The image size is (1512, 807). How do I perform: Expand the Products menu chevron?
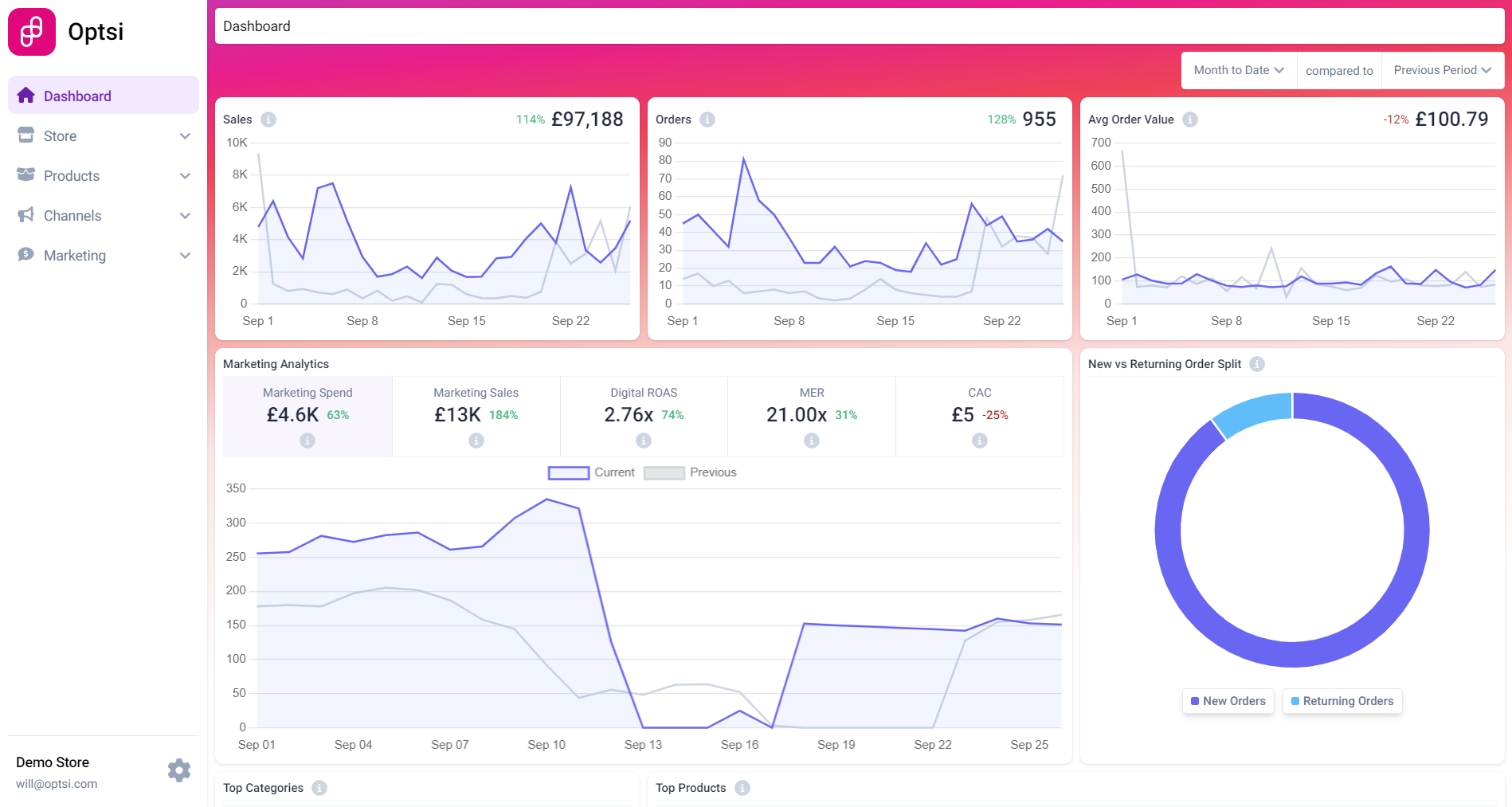(185, 176)
